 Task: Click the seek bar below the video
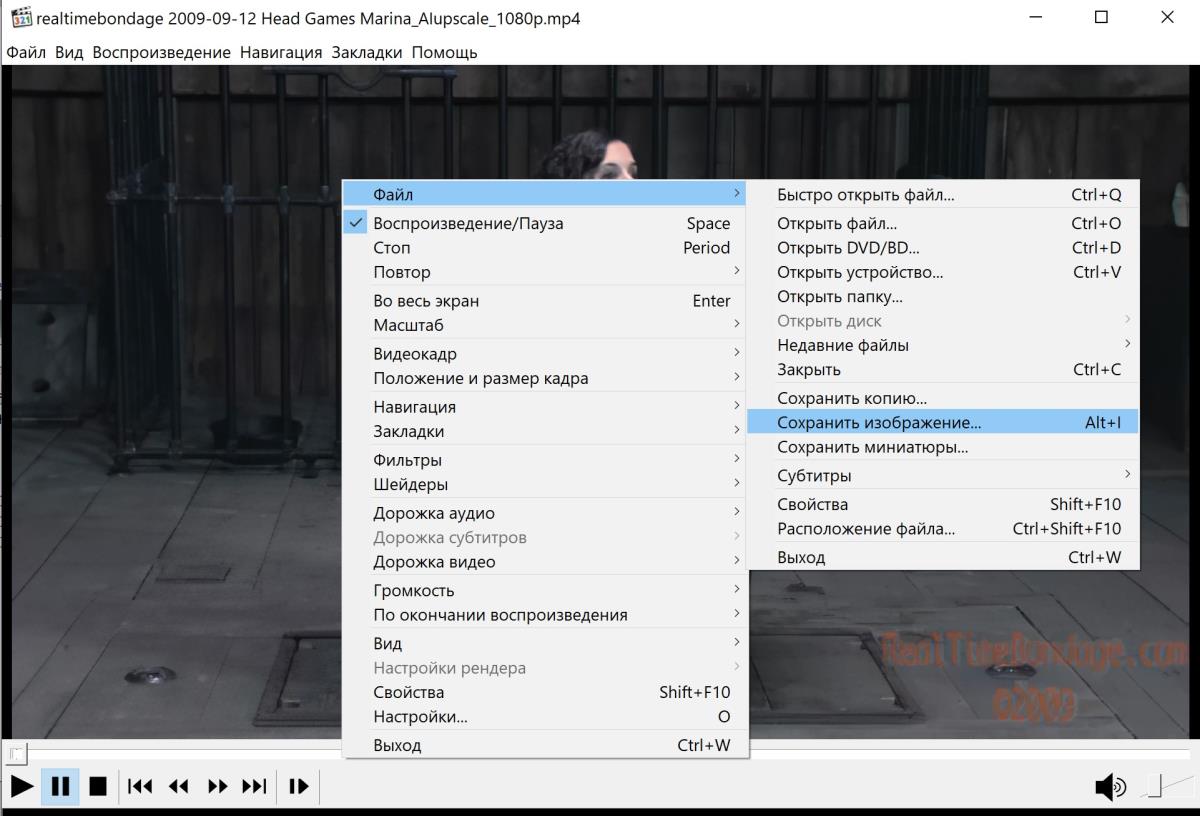[600, 754]
